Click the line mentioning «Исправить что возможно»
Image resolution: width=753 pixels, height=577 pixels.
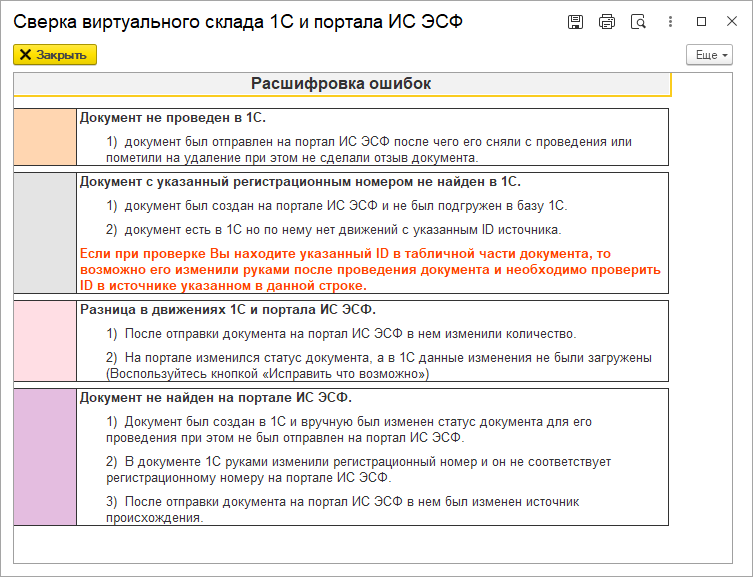click(268, 373)
